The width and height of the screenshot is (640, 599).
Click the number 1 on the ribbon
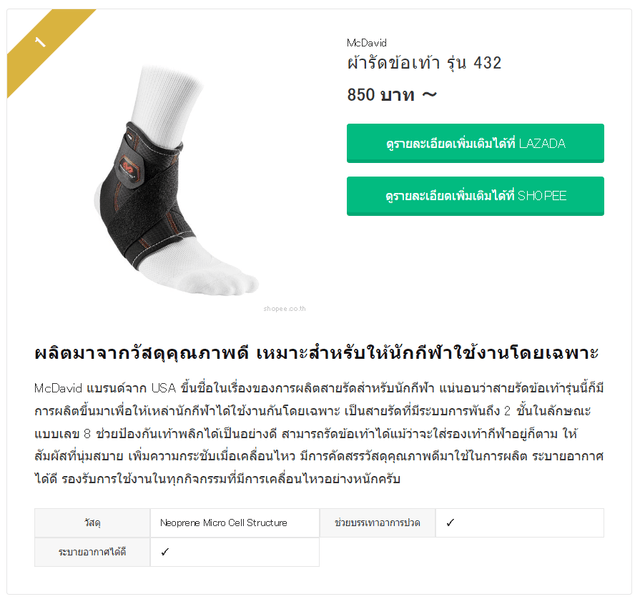click(x=40, y=42)
